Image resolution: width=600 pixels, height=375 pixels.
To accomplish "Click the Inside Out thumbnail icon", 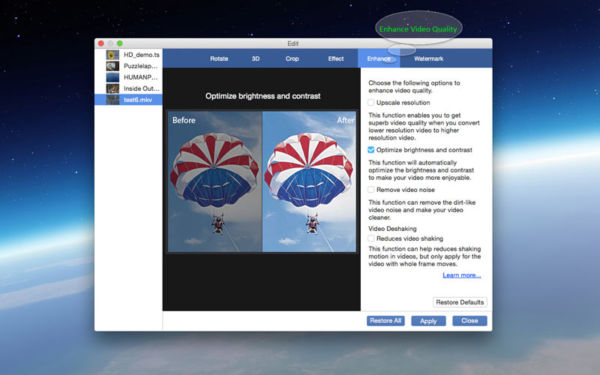I will (112, 88).
